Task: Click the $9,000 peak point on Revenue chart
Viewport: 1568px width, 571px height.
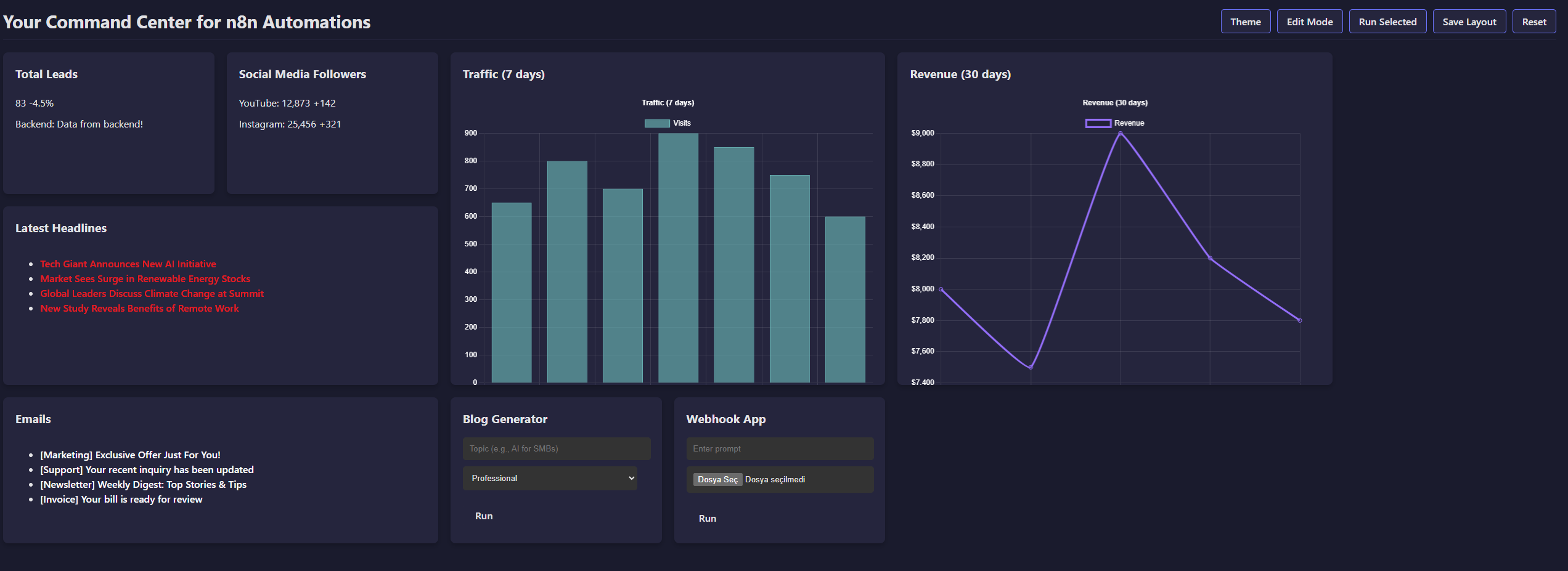Action: (x=1120, y=134)
